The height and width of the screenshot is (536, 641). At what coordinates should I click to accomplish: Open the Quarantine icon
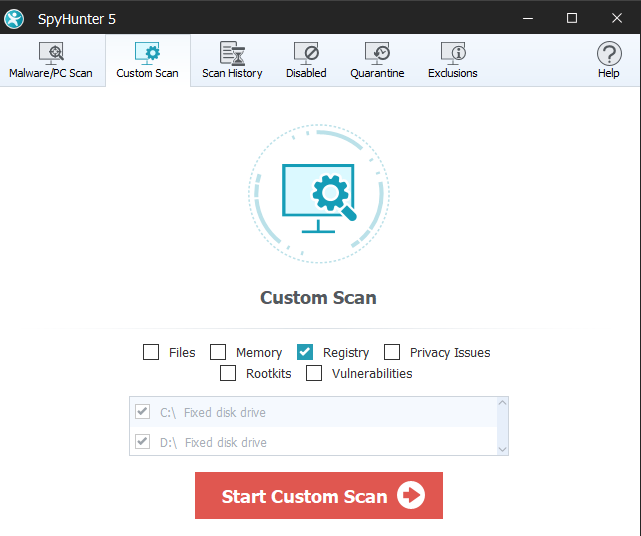click(377, 53)
